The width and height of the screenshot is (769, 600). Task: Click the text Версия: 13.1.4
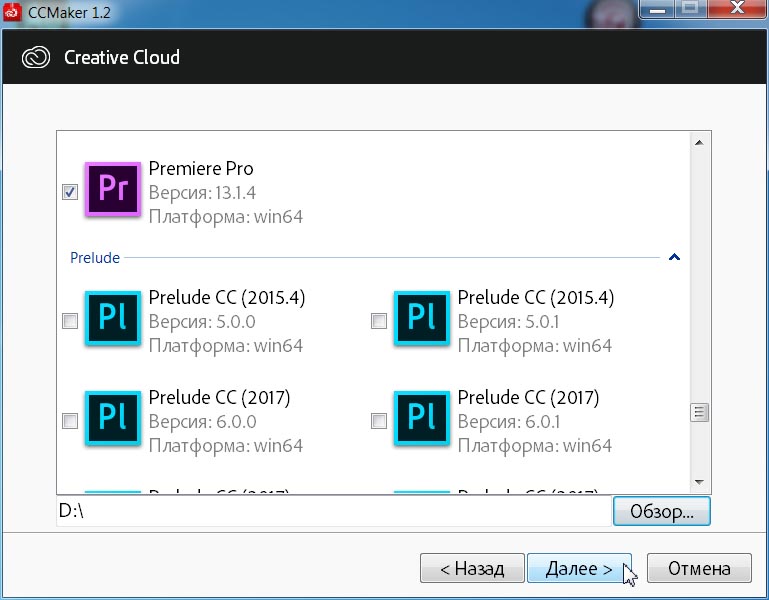tap(202, 193)
